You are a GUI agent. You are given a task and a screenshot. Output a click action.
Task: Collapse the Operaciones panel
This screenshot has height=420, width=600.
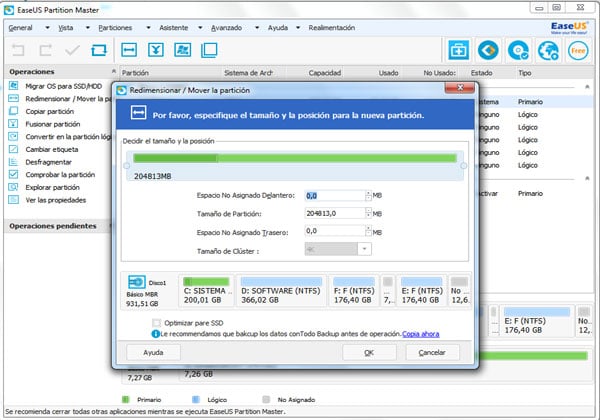pyautogui.click(x=113, y=71)
